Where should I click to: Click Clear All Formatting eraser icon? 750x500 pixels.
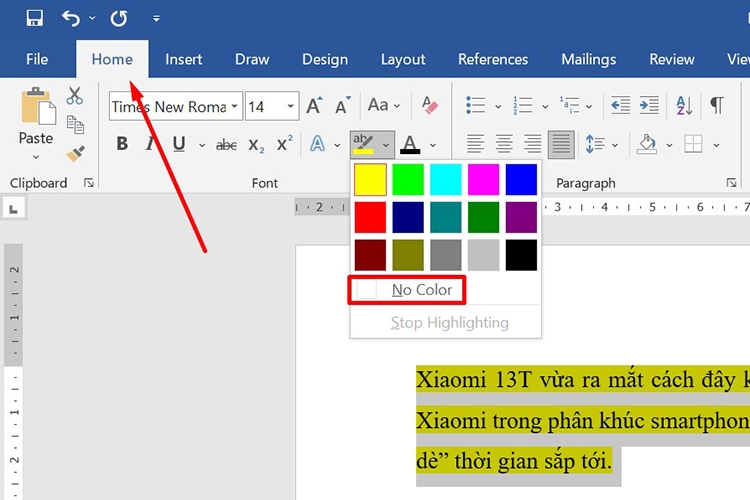(x=430, y=105)
